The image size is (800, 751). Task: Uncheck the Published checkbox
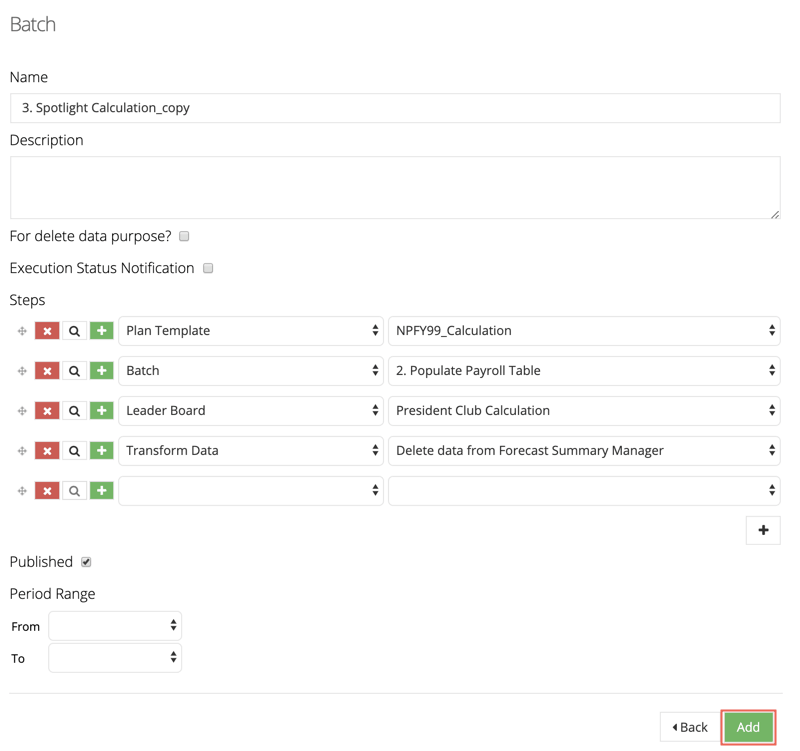(x=86, y=562)
